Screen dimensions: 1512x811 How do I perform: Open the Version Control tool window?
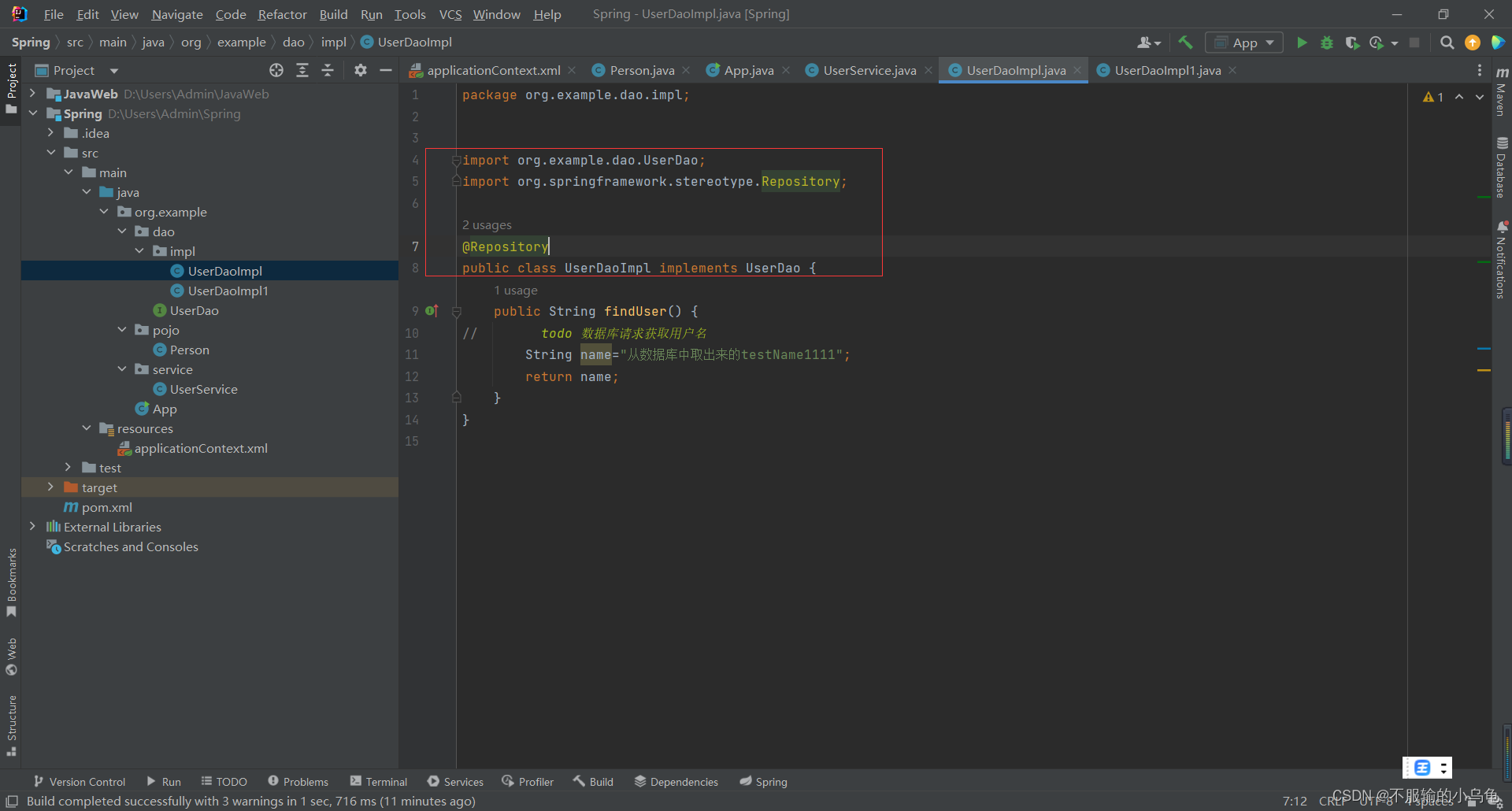click(80, 782)
